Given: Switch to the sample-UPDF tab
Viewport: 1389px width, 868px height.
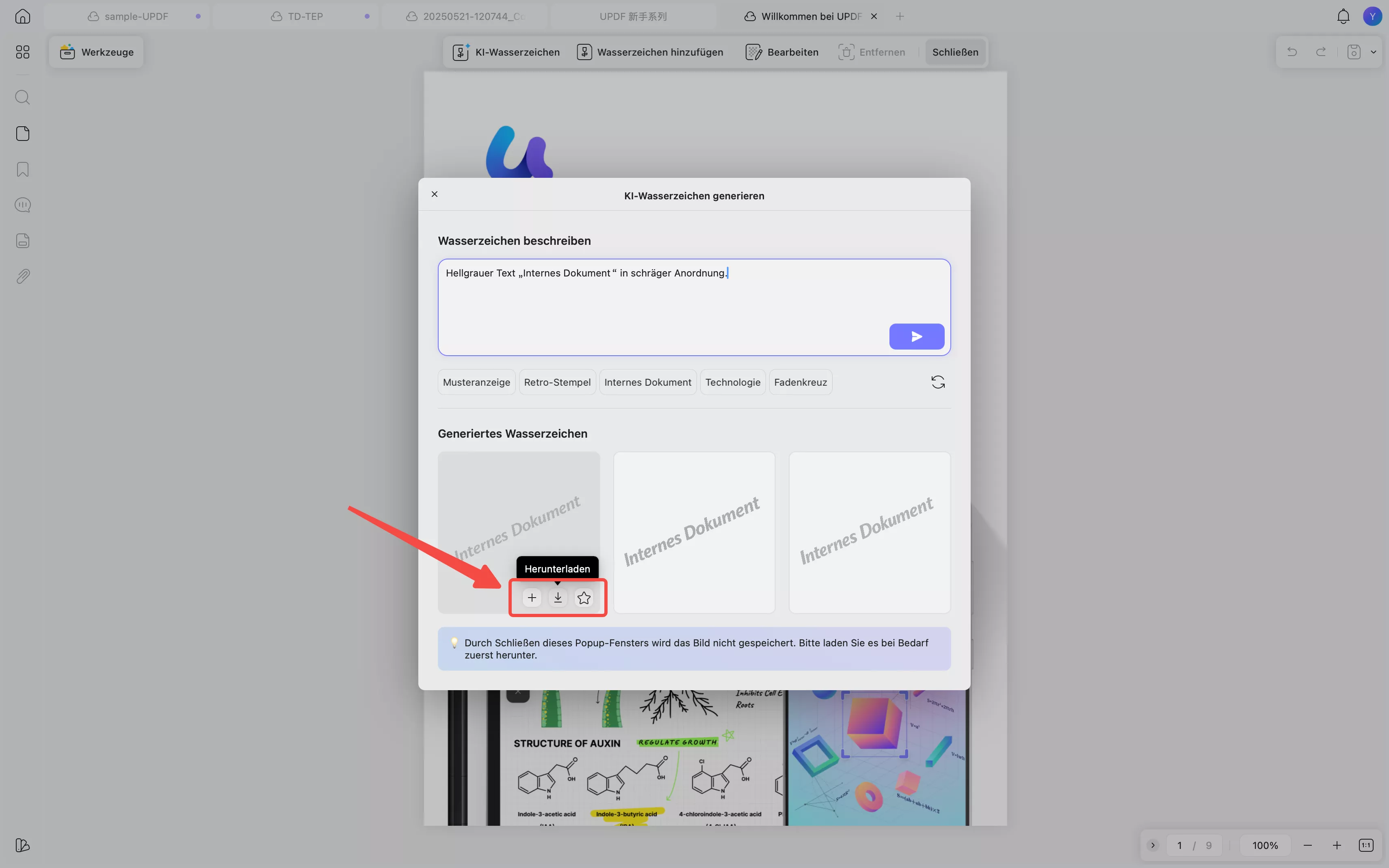Looking at the screenshot, I should tap(136, 16).
